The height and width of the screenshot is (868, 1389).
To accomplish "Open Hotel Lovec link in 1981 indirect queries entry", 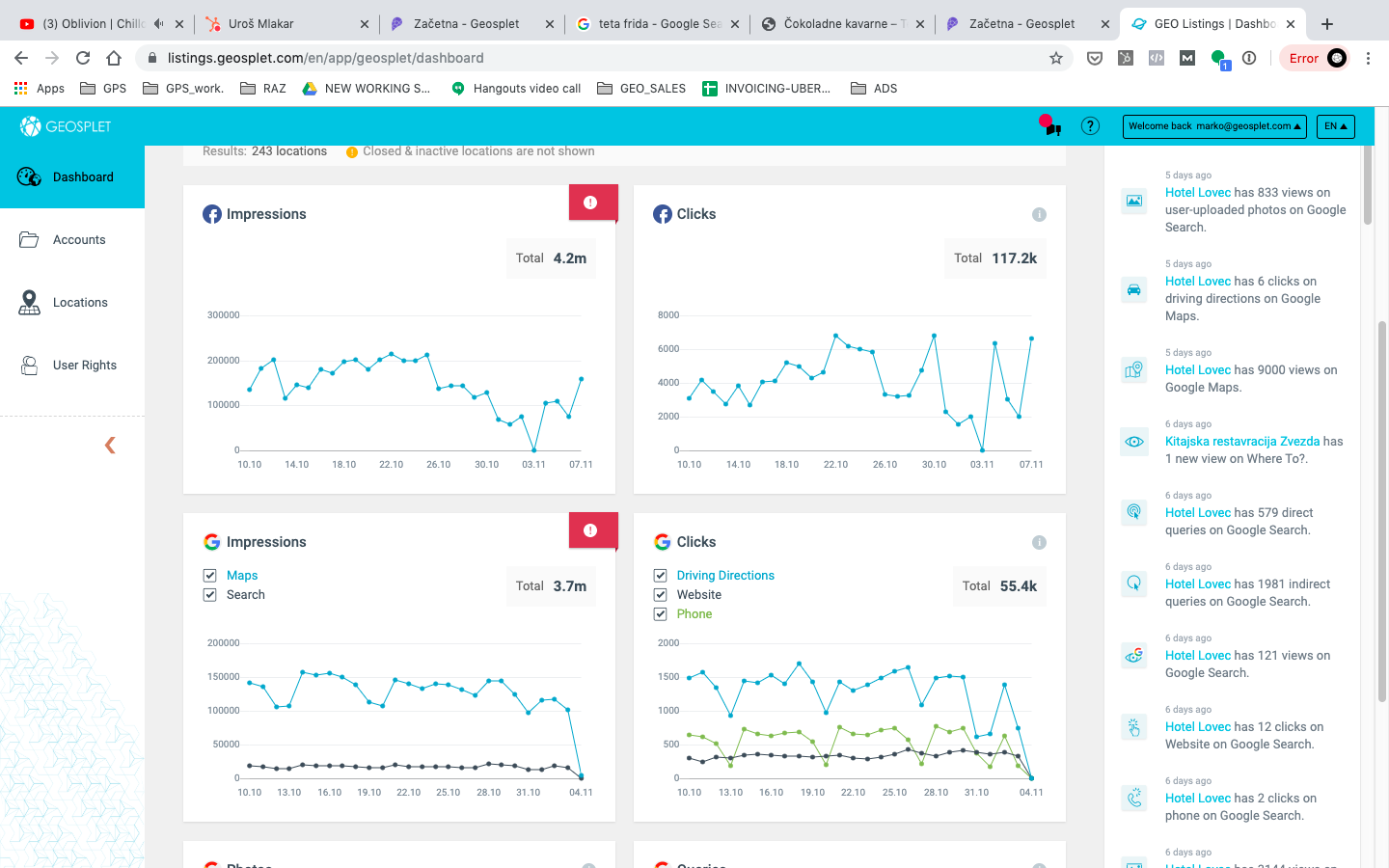I will 1198,584.
